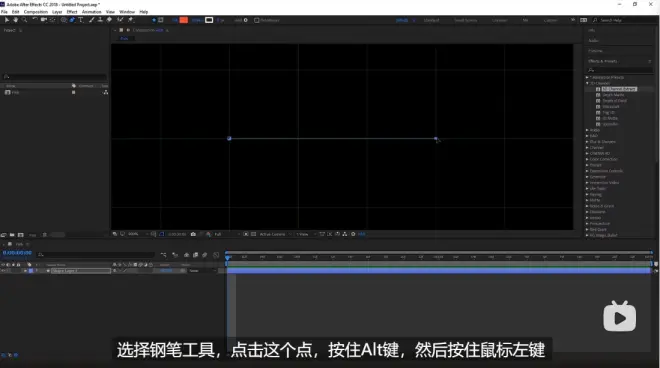Click the orange Fill color swatch

click(184, 20)
